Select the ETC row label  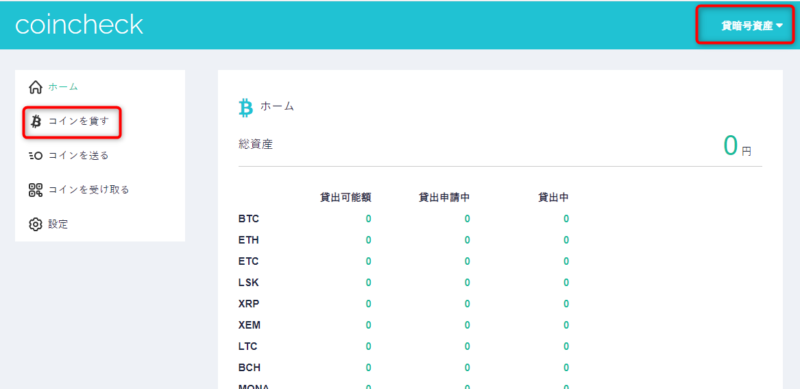coord(248,261)
